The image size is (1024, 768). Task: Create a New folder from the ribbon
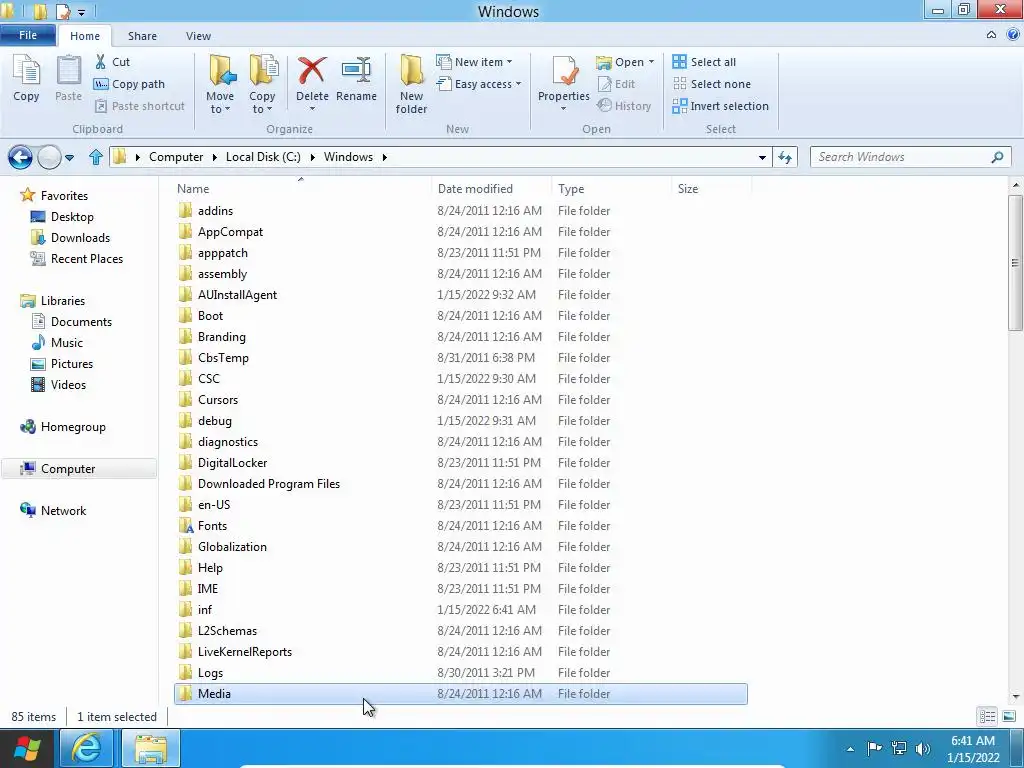tap(411, 85)
